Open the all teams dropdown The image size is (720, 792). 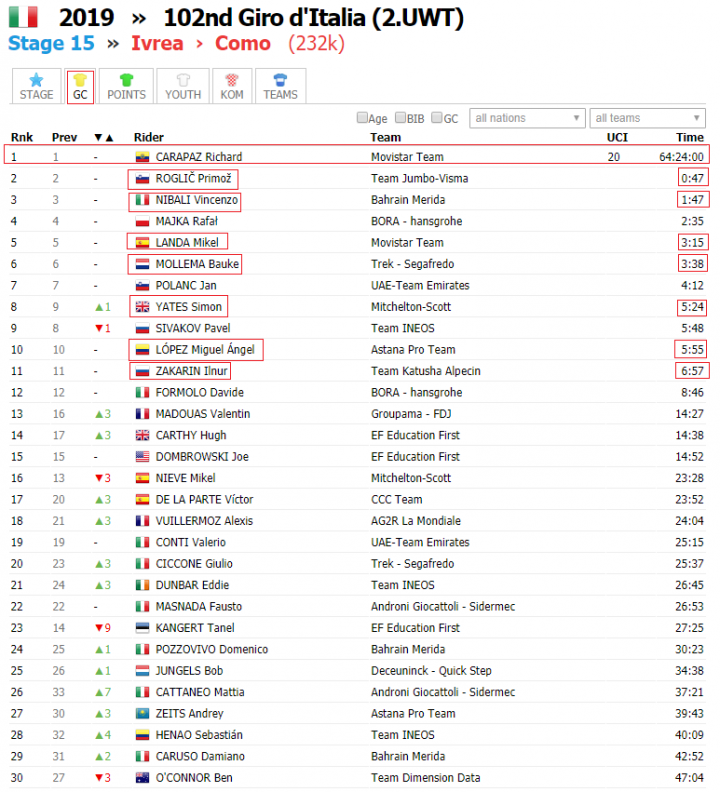click(x=647, y=118)
